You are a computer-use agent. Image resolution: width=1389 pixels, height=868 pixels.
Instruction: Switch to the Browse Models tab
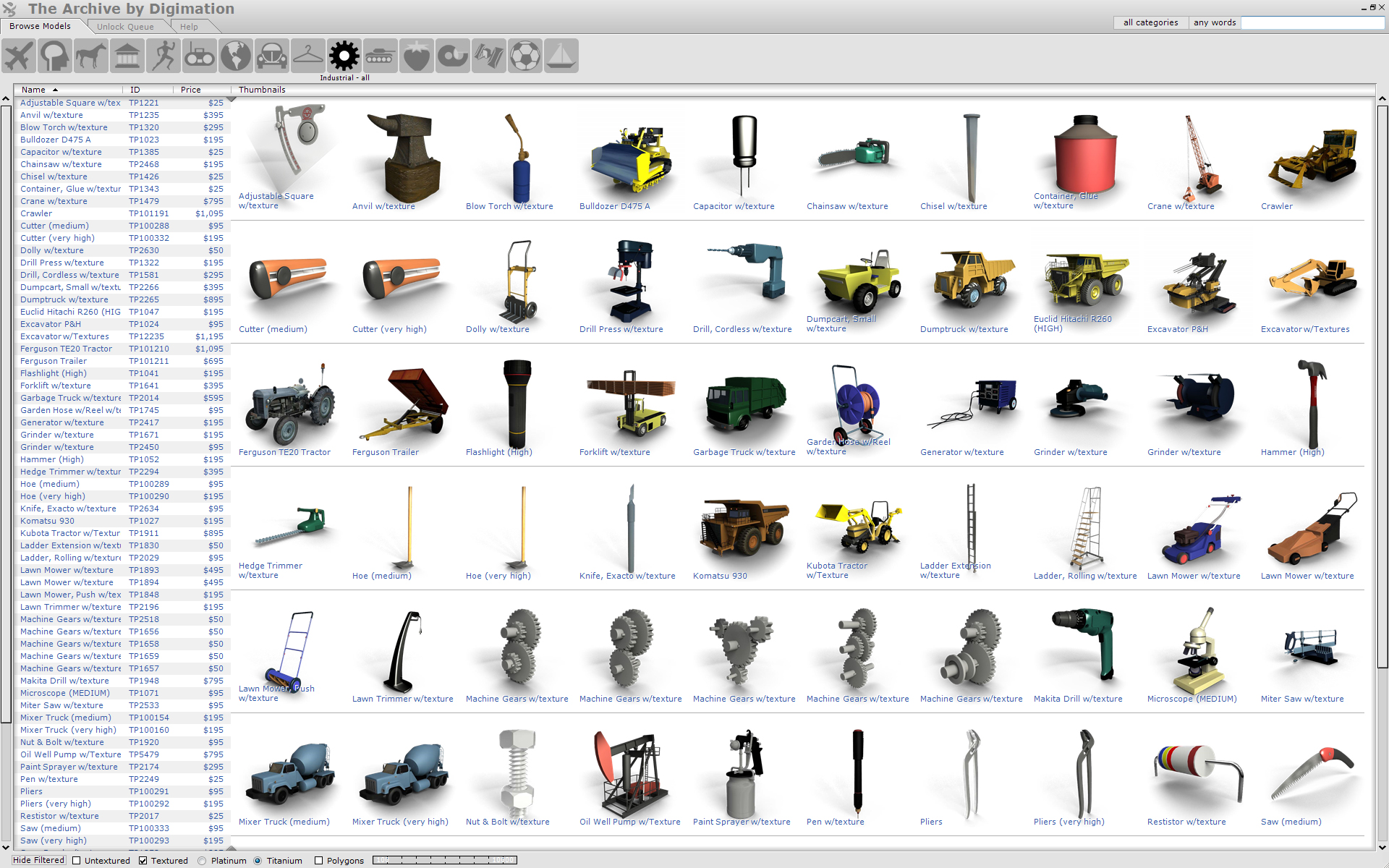click(40, 26)
